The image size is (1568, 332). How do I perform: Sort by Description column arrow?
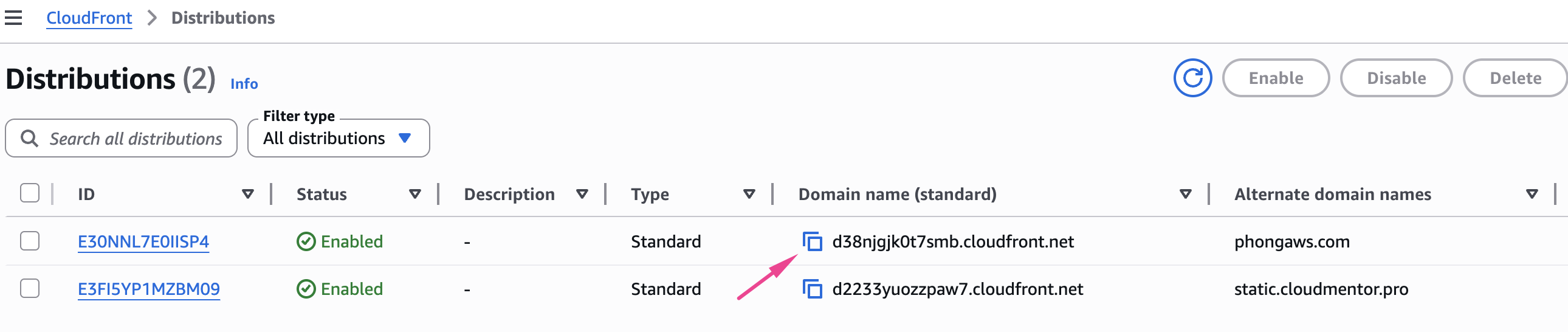(x=582, y=195)
